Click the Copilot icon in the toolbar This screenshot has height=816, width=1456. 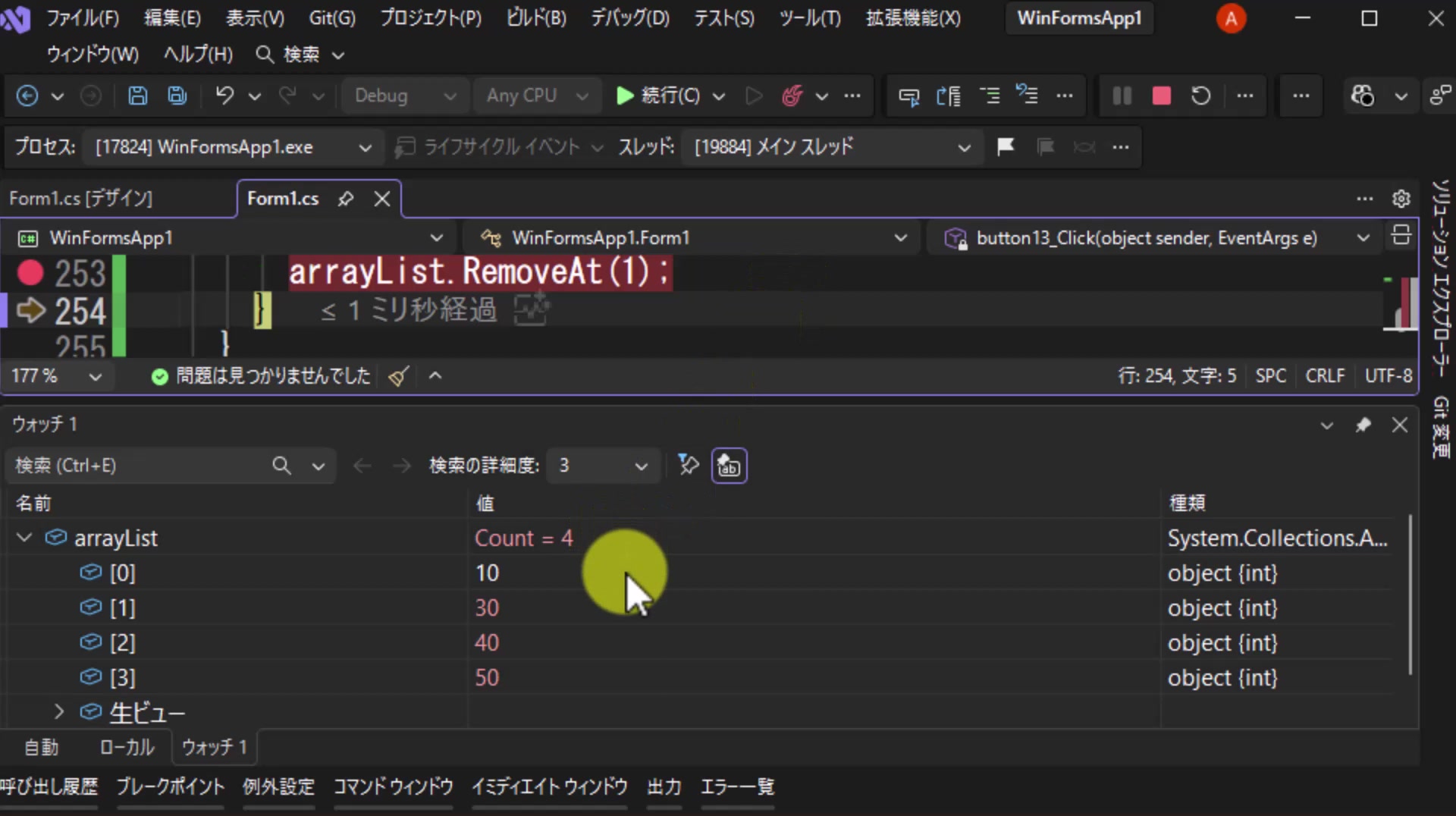[1362, 96]
